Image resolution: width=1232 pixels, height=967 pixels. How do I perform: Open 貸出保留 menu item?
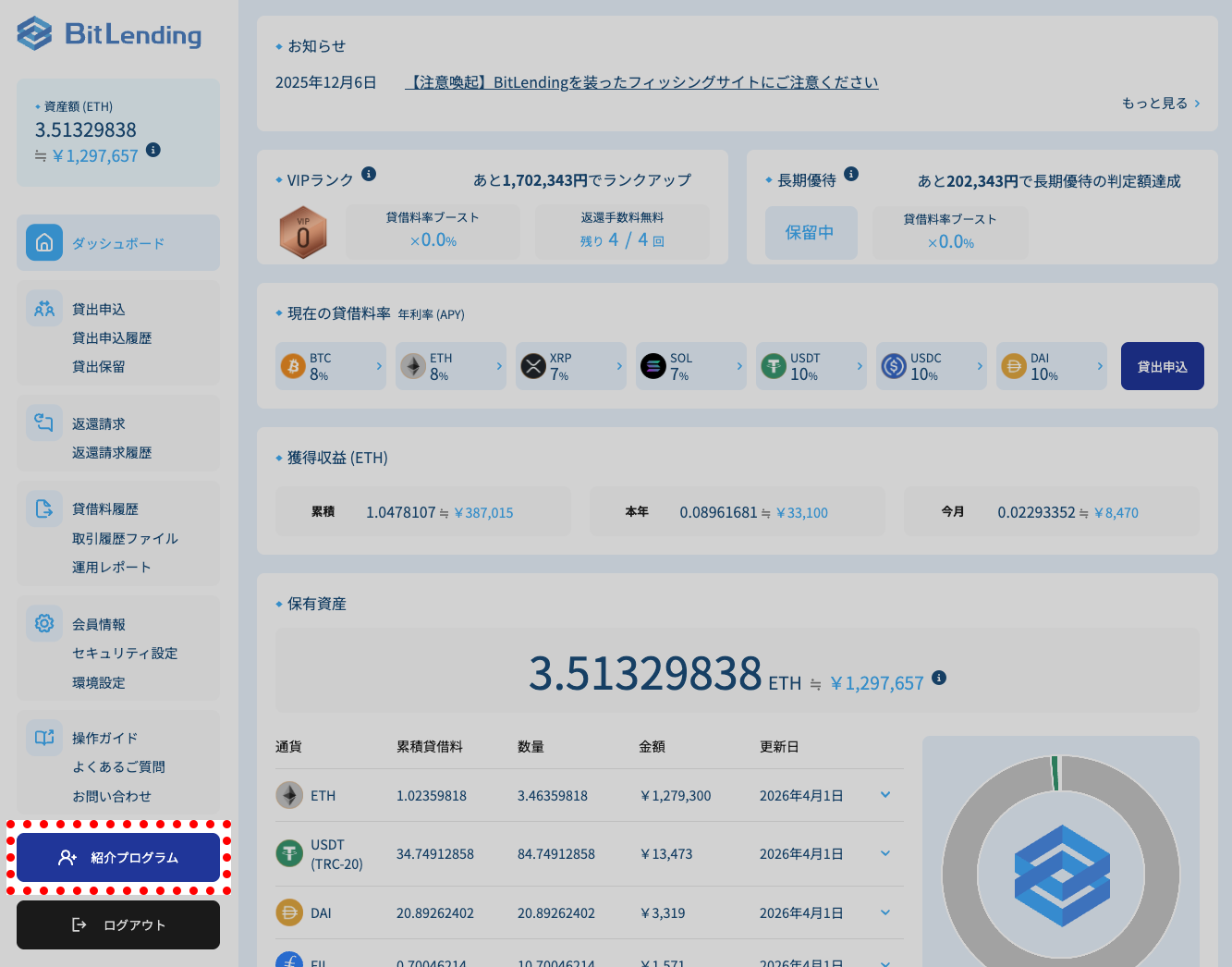99,367
